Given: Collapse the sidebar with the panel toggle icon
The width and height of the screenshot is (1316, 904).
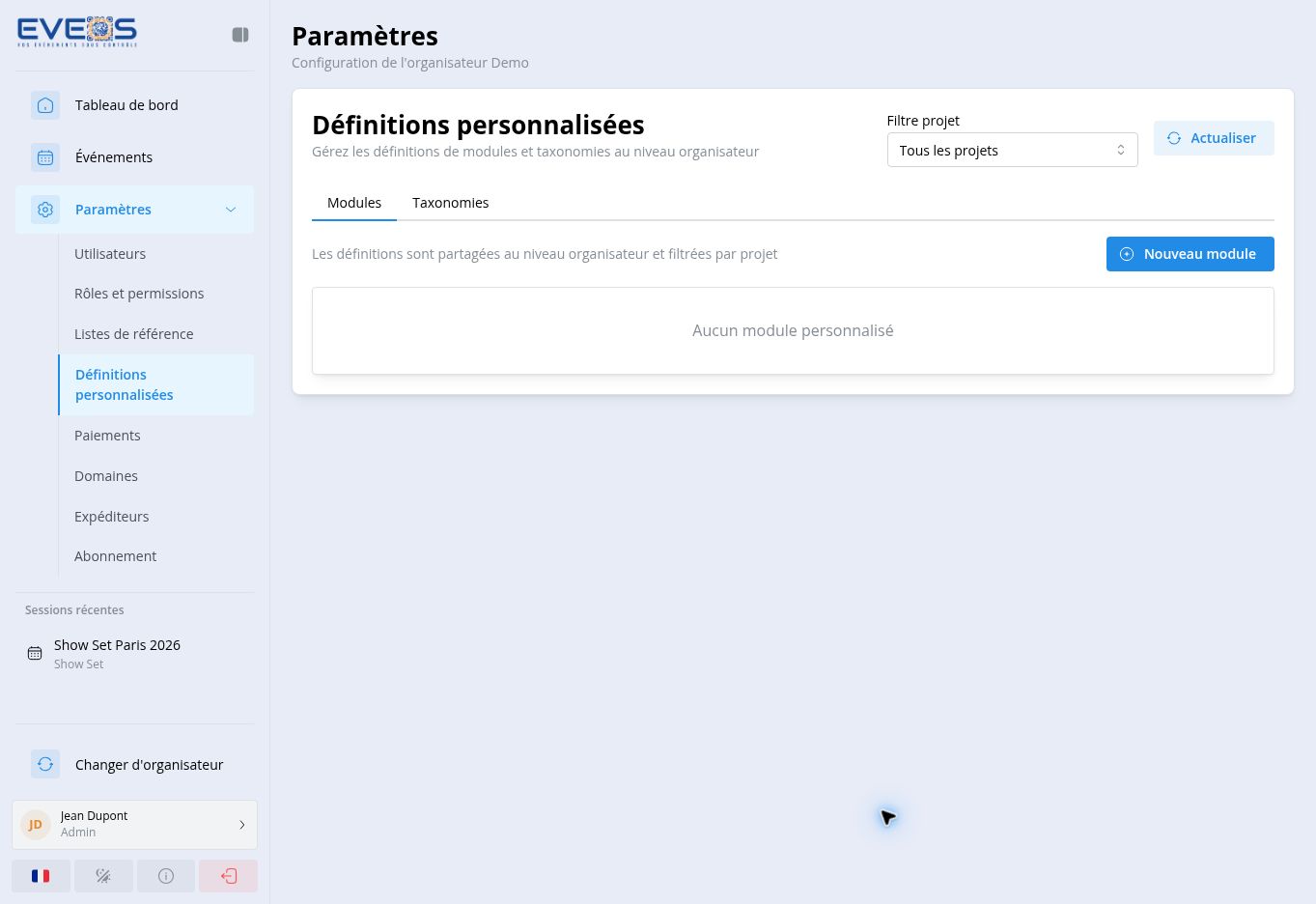Looking at the screenshot, I should pyautogui.click(x=240, y=35).
